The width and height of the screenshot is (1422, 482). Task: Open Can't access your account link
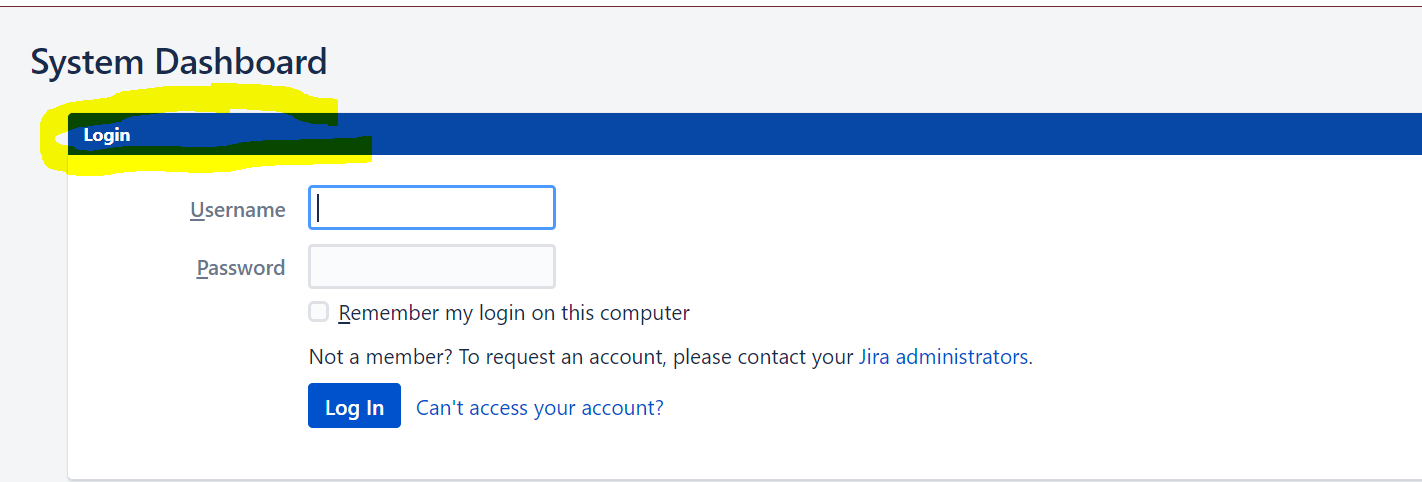[540, 408]
